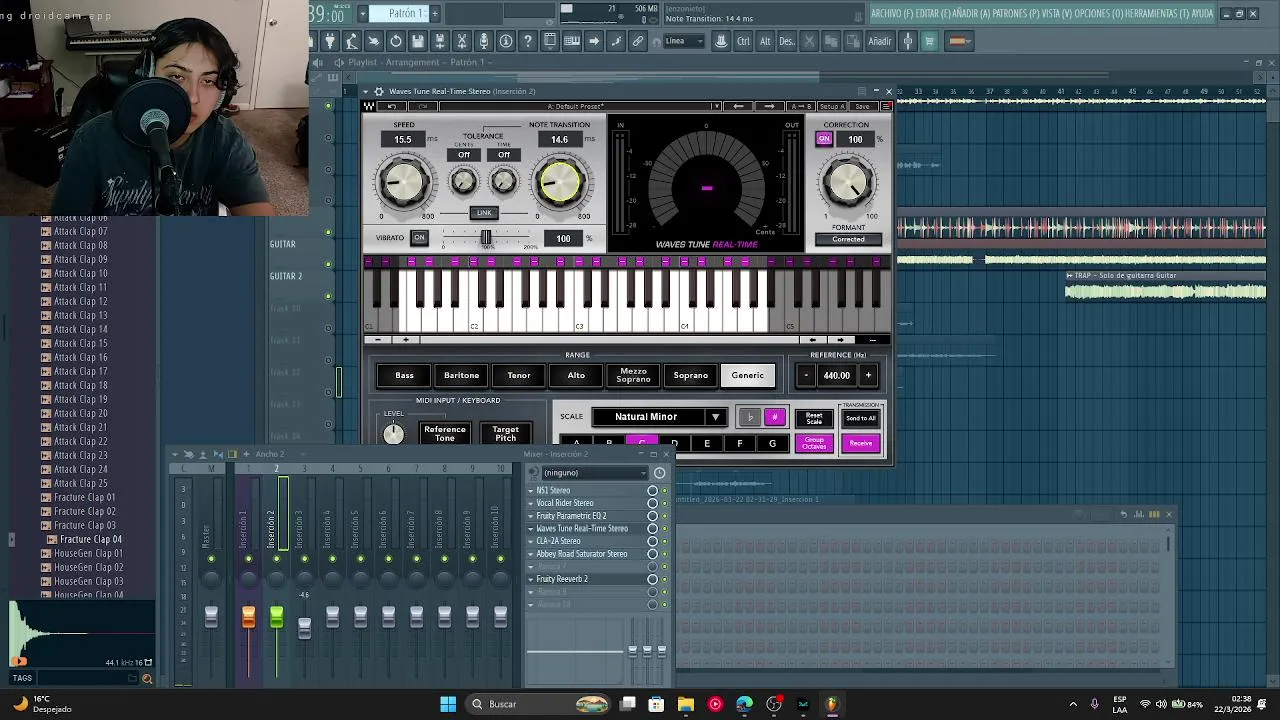Toggle the Correction ON button
Screen dimensions: 1280x720
pos(824,139)
